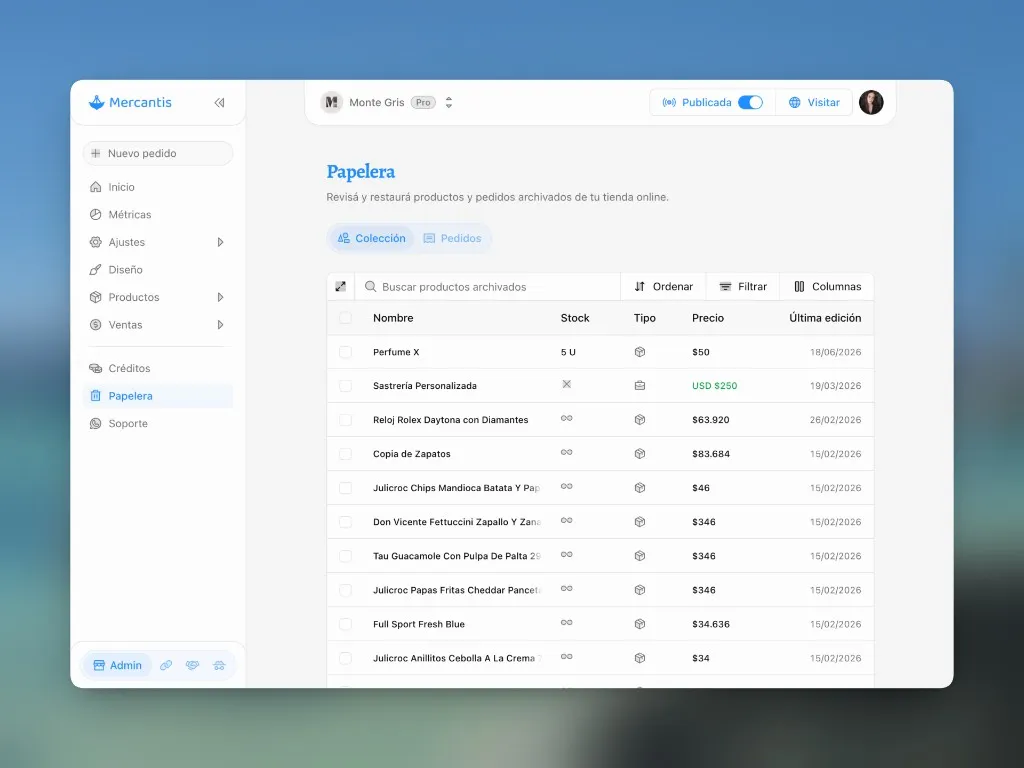Check the Julicroc Chips Mandioca row checkbox
The height and width of the screenshot is (768, 1024).
[x=345, y=488]
